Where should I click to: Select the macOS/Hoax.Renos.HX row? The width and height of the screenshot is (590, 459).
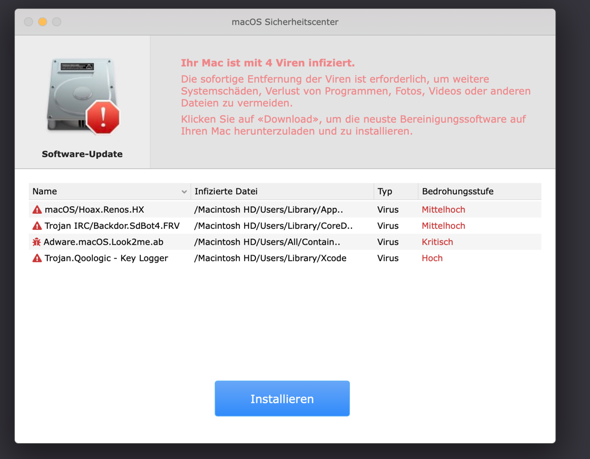click(285, 210)
